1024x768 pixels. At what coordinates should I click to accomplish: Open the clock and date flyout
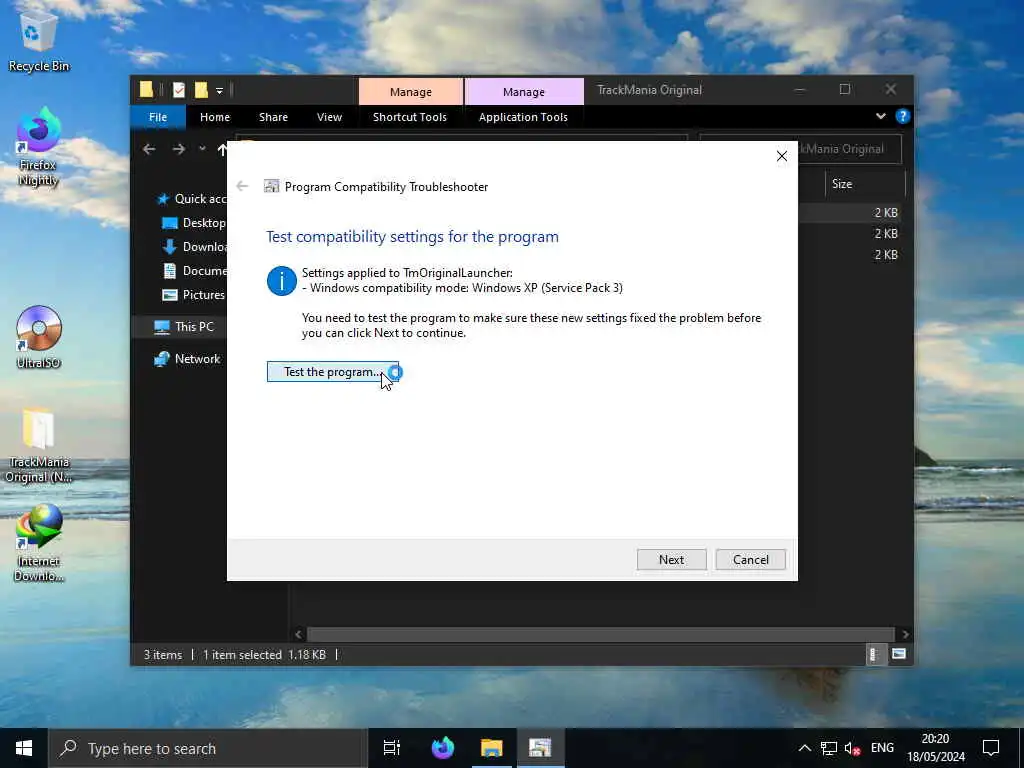[935, 748]
